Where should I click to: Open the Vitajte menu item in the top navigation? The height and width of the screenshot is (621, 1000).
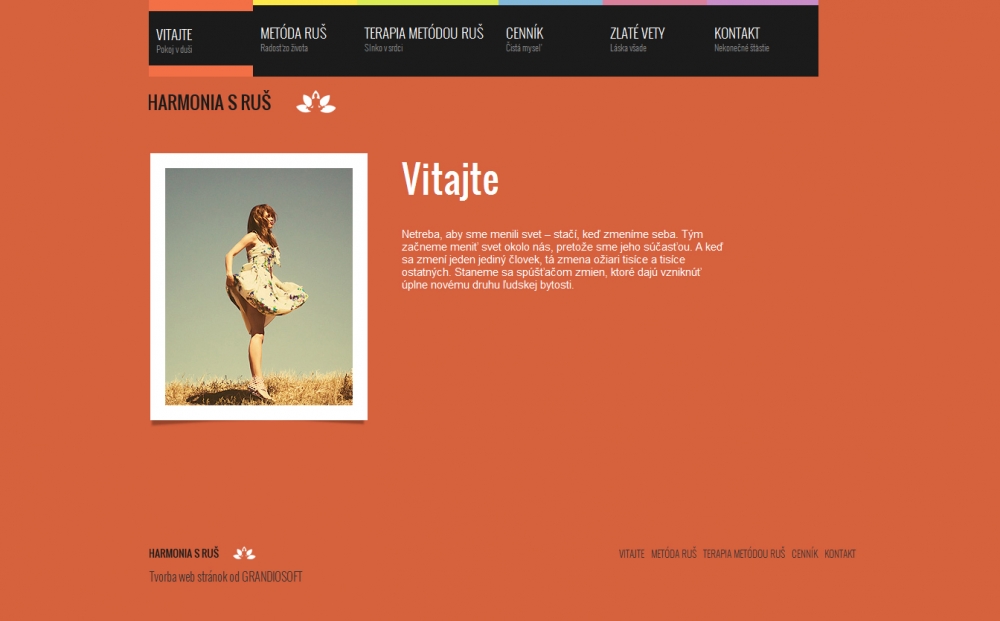tap(201, 40)
